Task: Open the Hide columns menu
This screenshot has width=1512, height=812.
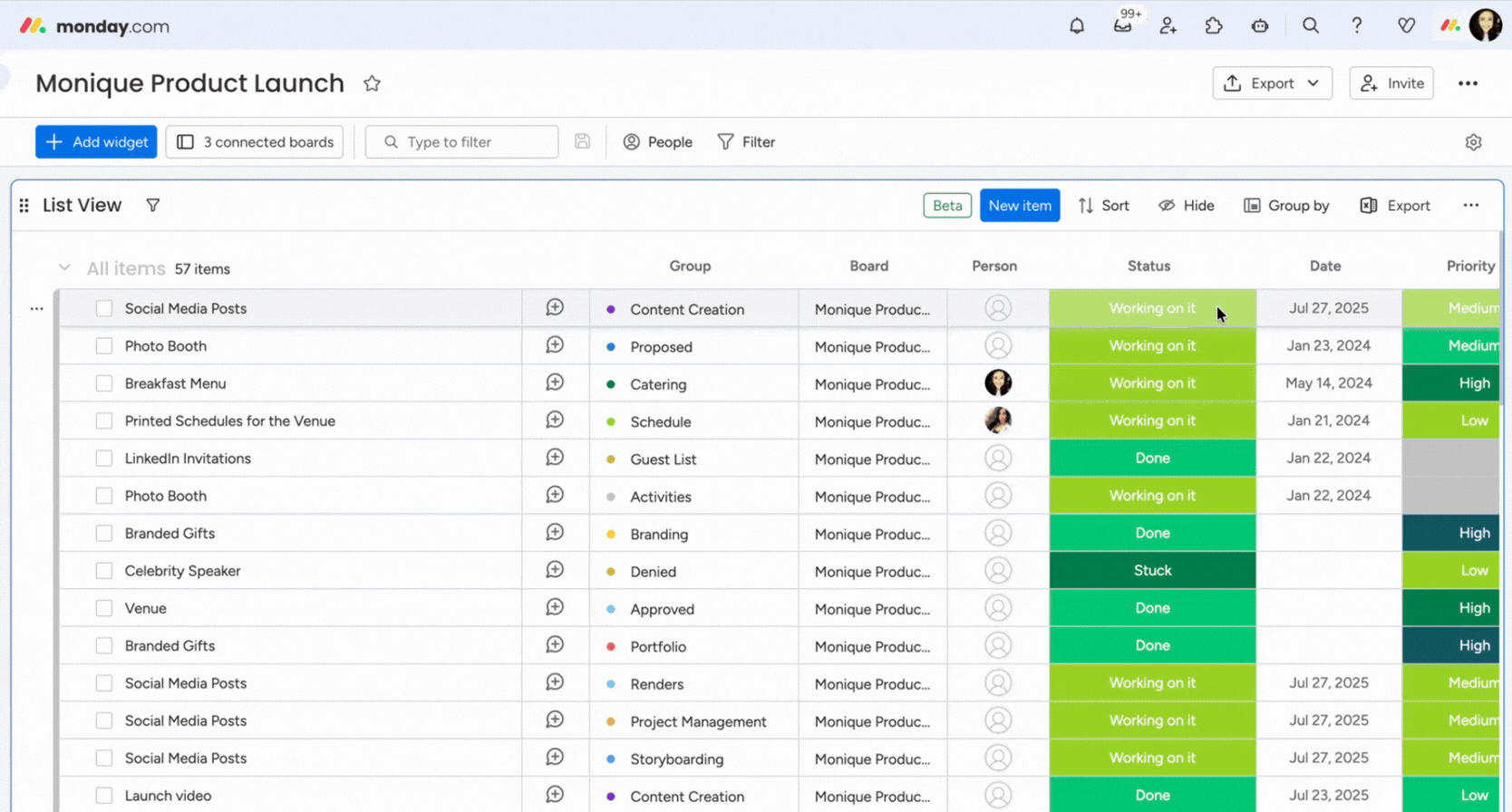Action: 1186,206
